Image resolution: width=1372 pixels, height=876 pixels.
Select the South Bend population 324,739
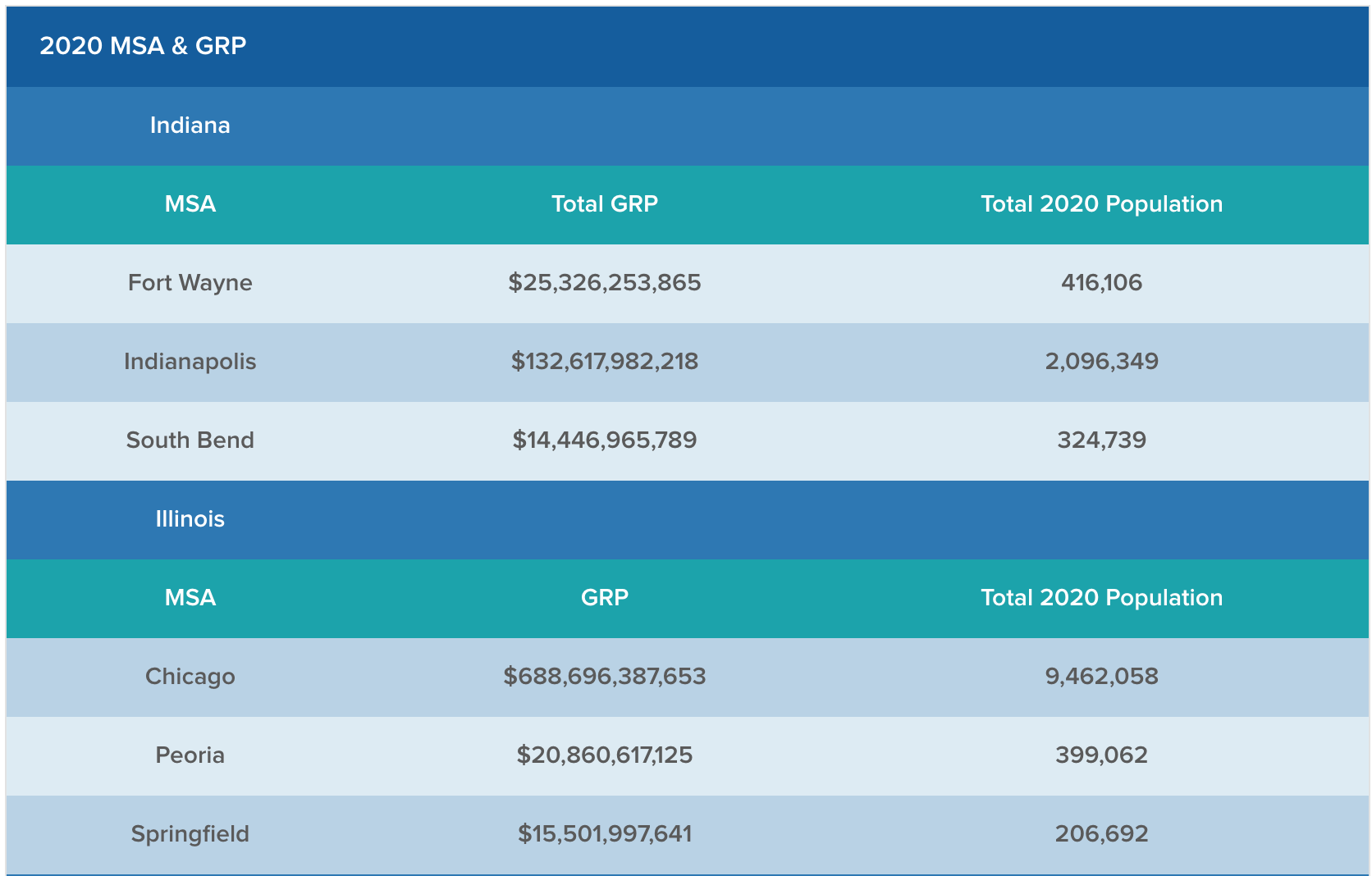1101,440
